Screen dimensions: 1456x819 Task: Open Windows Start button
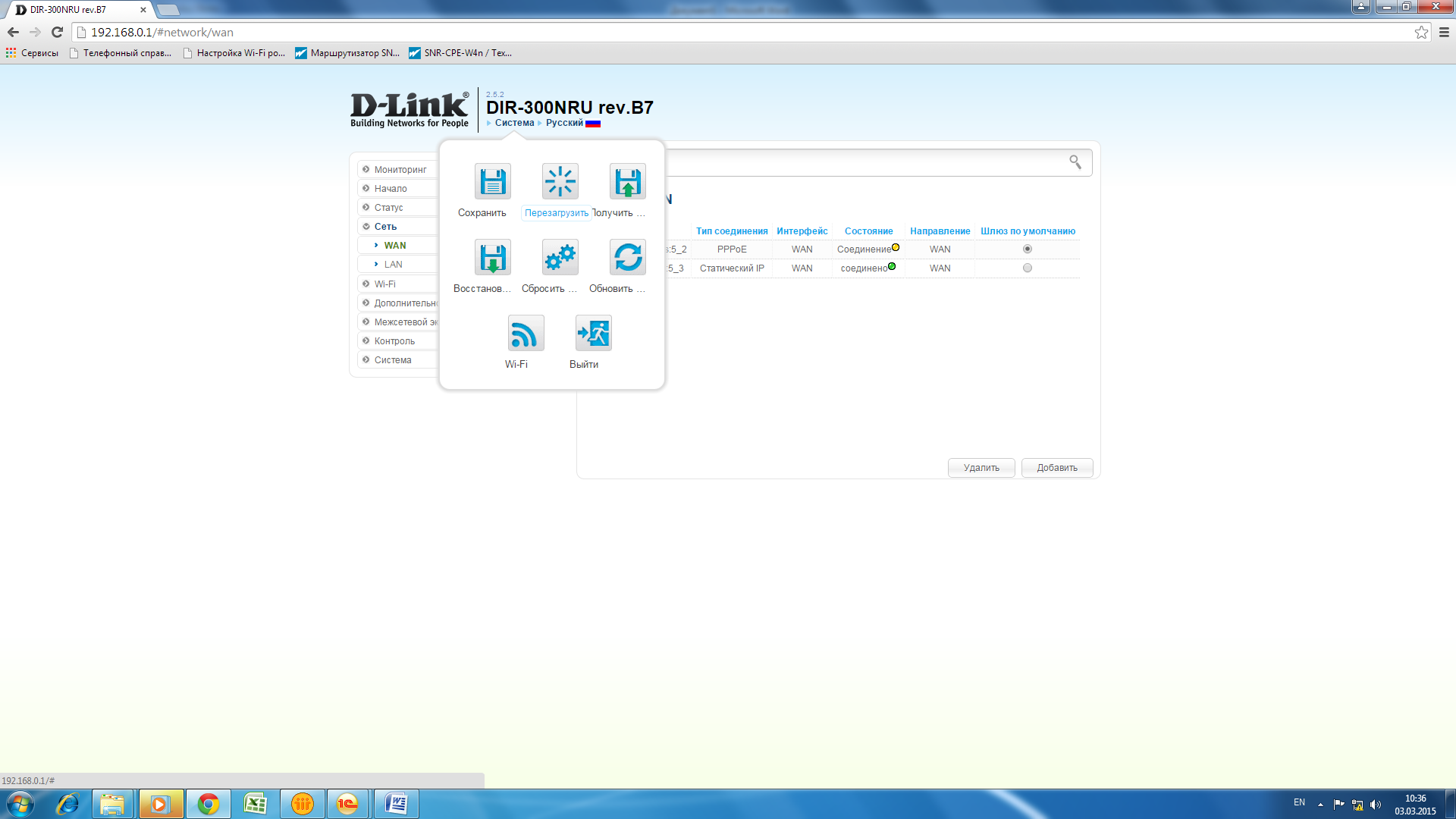(20, 804)
